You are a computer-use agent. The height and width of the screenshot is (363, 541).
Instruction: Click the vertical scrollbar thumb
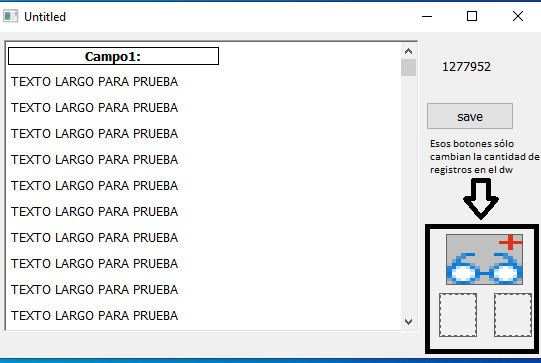409,67
